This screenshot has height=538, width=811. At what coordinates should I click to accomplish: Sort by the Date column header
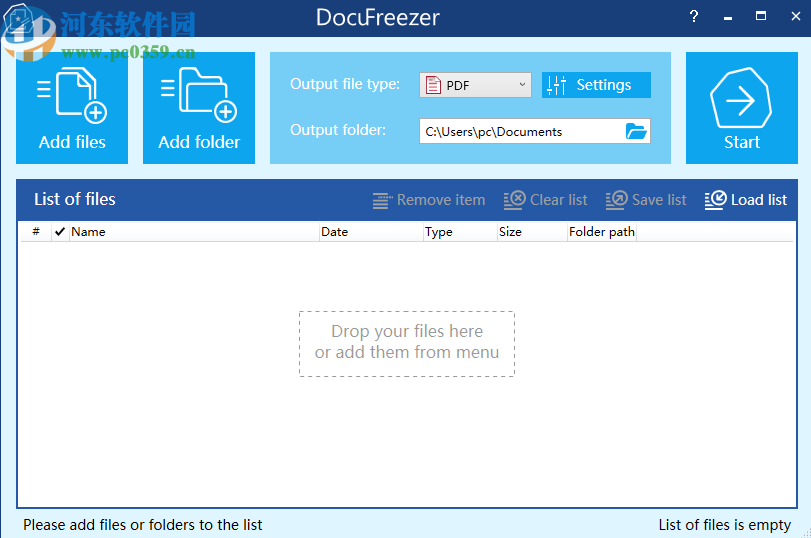[x=371, y=232]
